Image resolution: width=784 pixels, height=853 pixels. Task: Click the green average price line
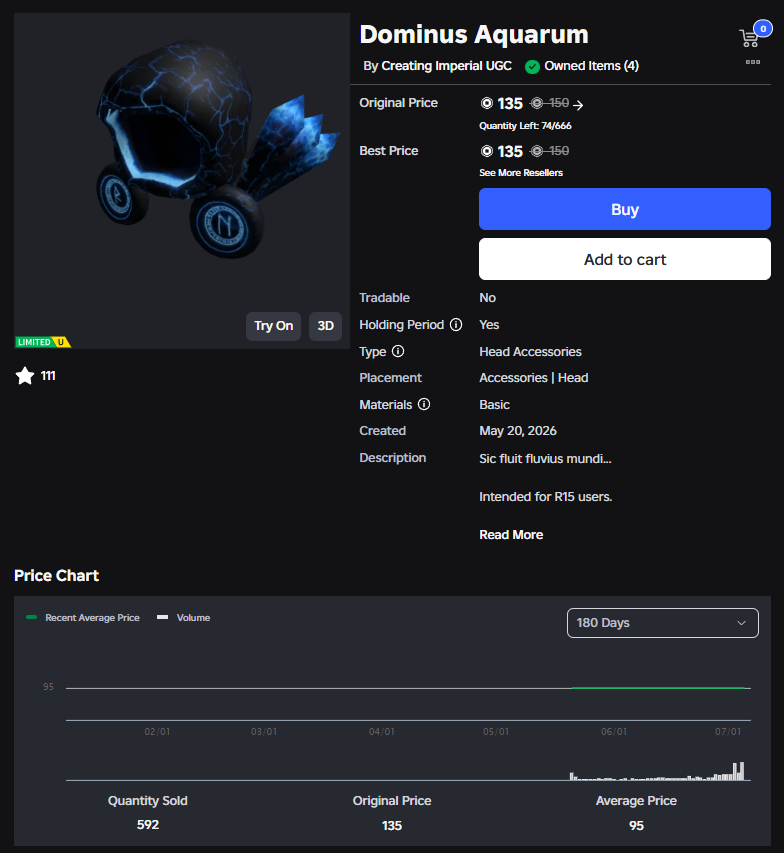[x=658, y=688]
